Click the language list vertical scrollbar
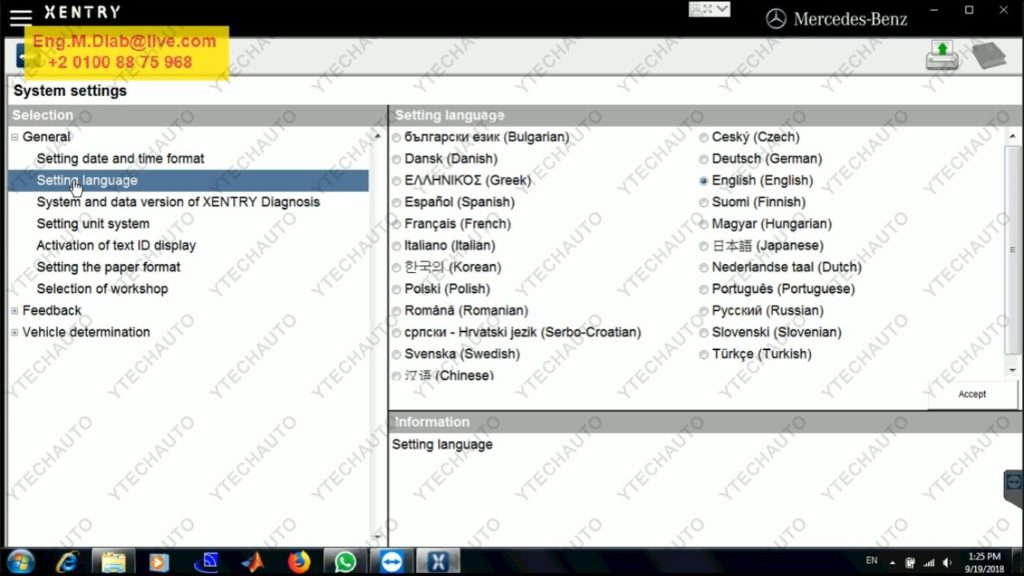Viewport: 1024px width, 576px height. pos(1012,250)
